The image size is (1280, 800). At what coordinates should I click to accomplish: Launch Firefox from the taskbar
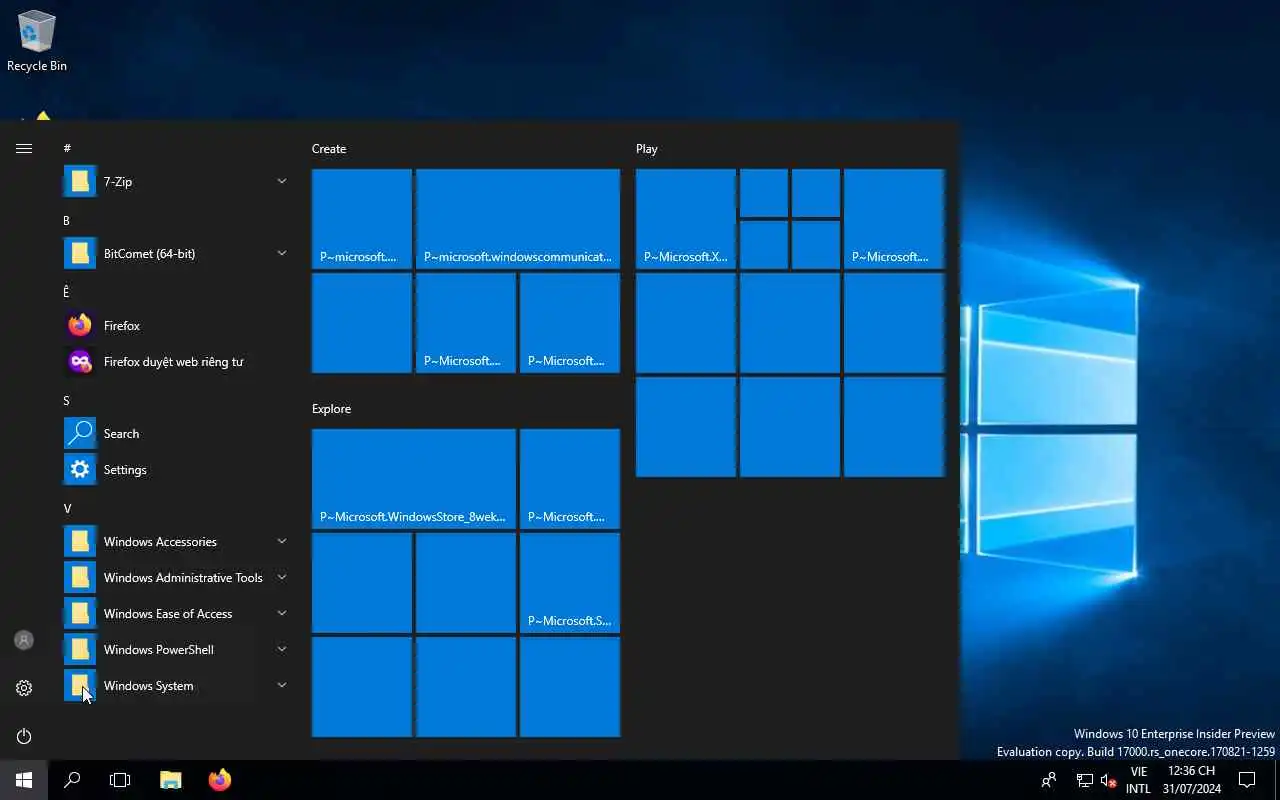(x=219, y=780)
